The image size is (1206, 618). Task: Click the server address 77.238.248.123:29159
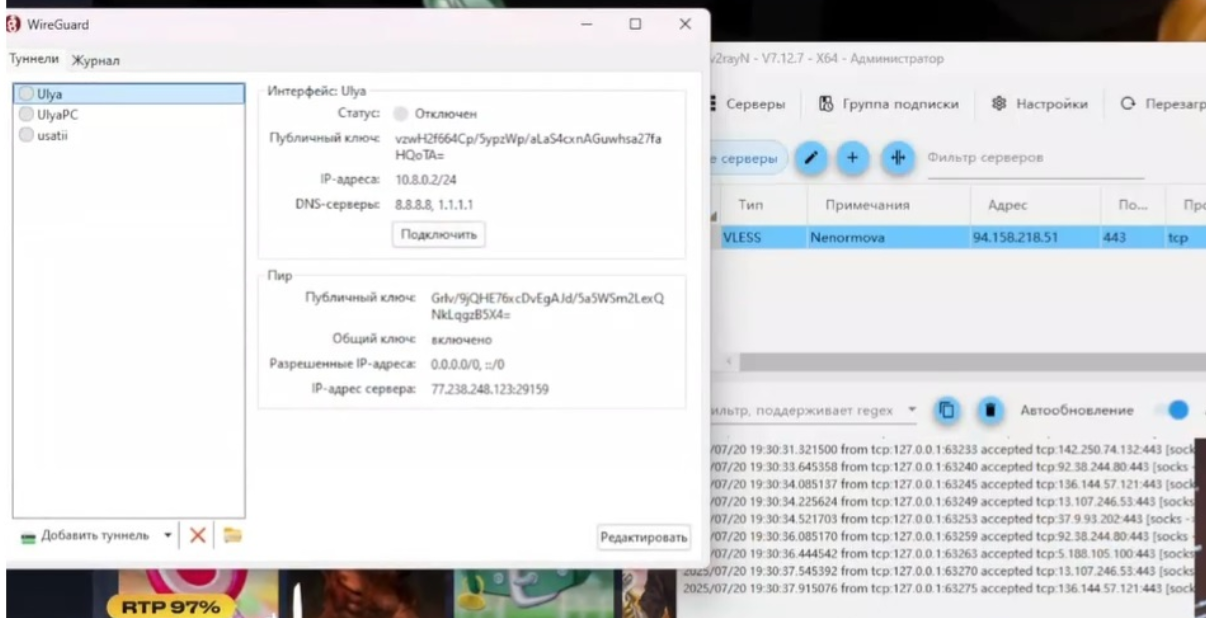pyautogui.click(x=490, y=389)
